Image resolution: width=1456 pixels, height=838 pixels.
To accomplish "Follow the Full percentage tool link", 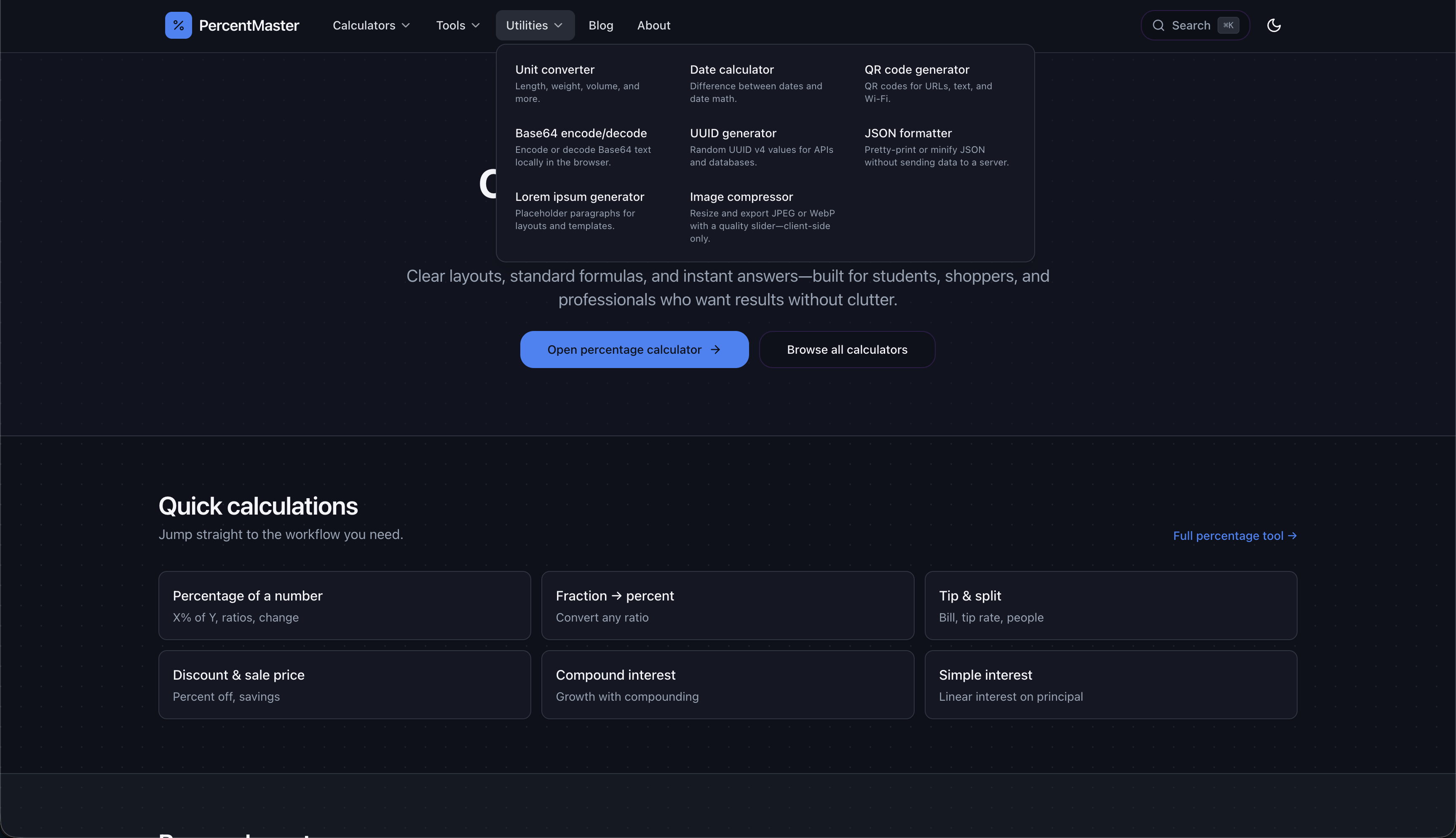I will (x=1234, y=536).
